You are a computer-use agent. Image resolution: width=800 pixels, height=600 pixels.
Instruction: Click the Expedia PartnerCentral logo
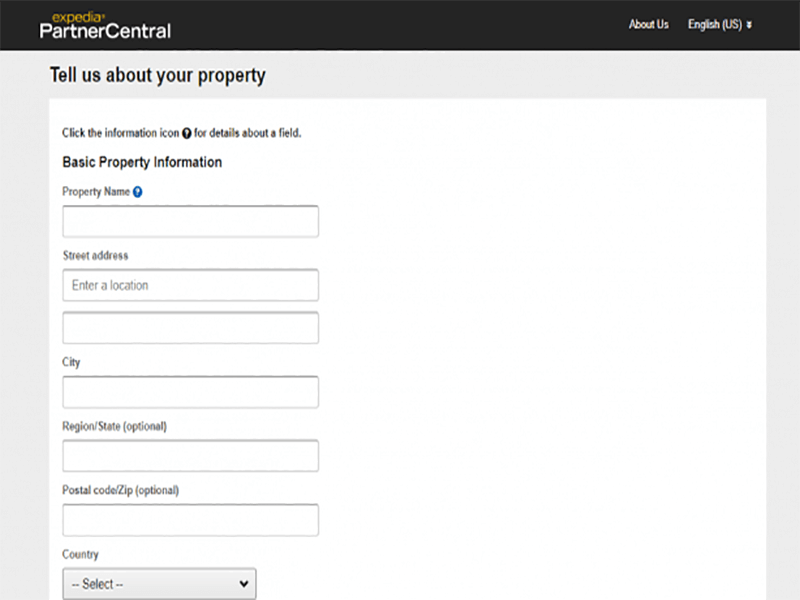[x=105, y=25]
